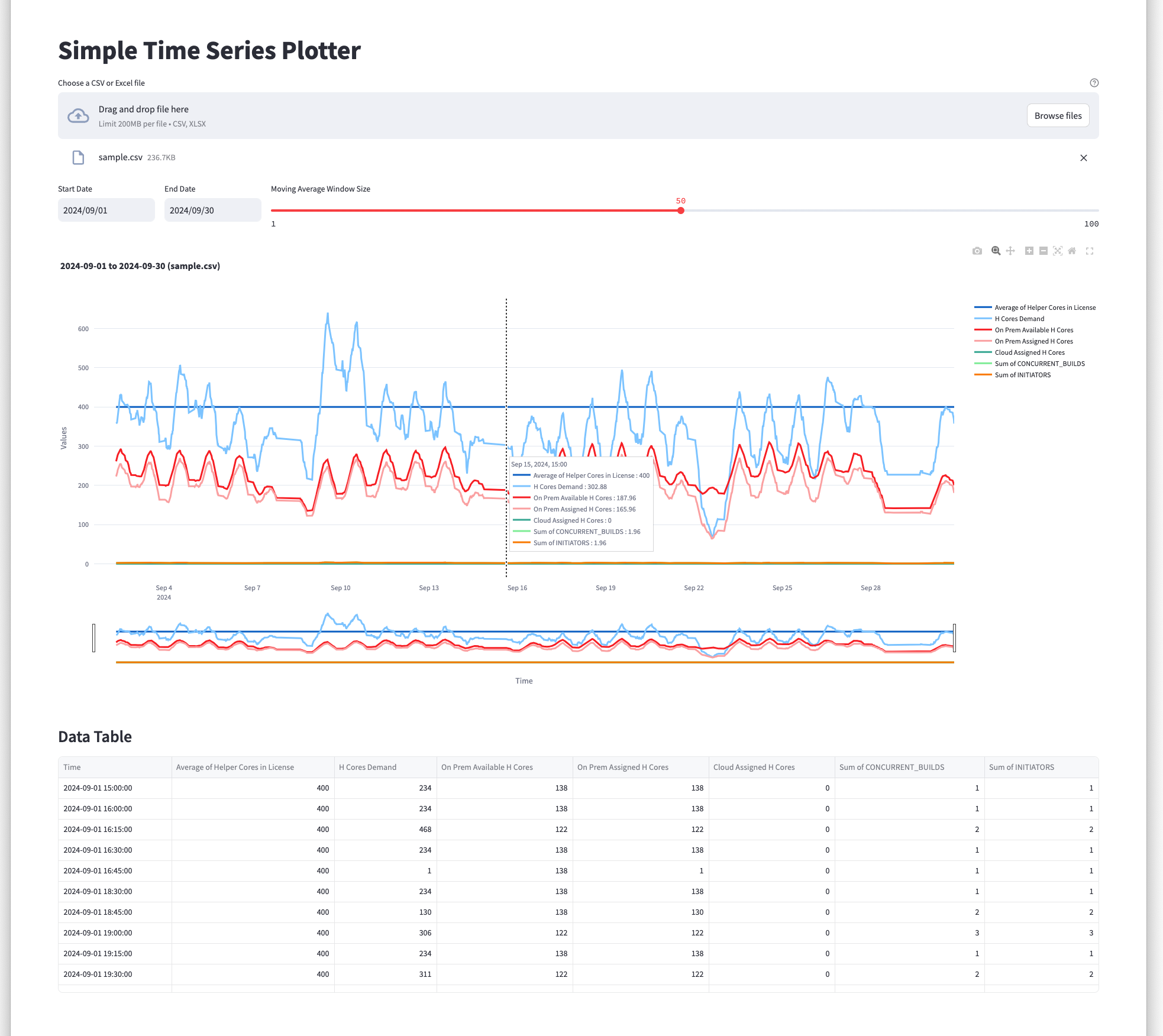Open chart in fullscreen mode

pos(1090,251)
